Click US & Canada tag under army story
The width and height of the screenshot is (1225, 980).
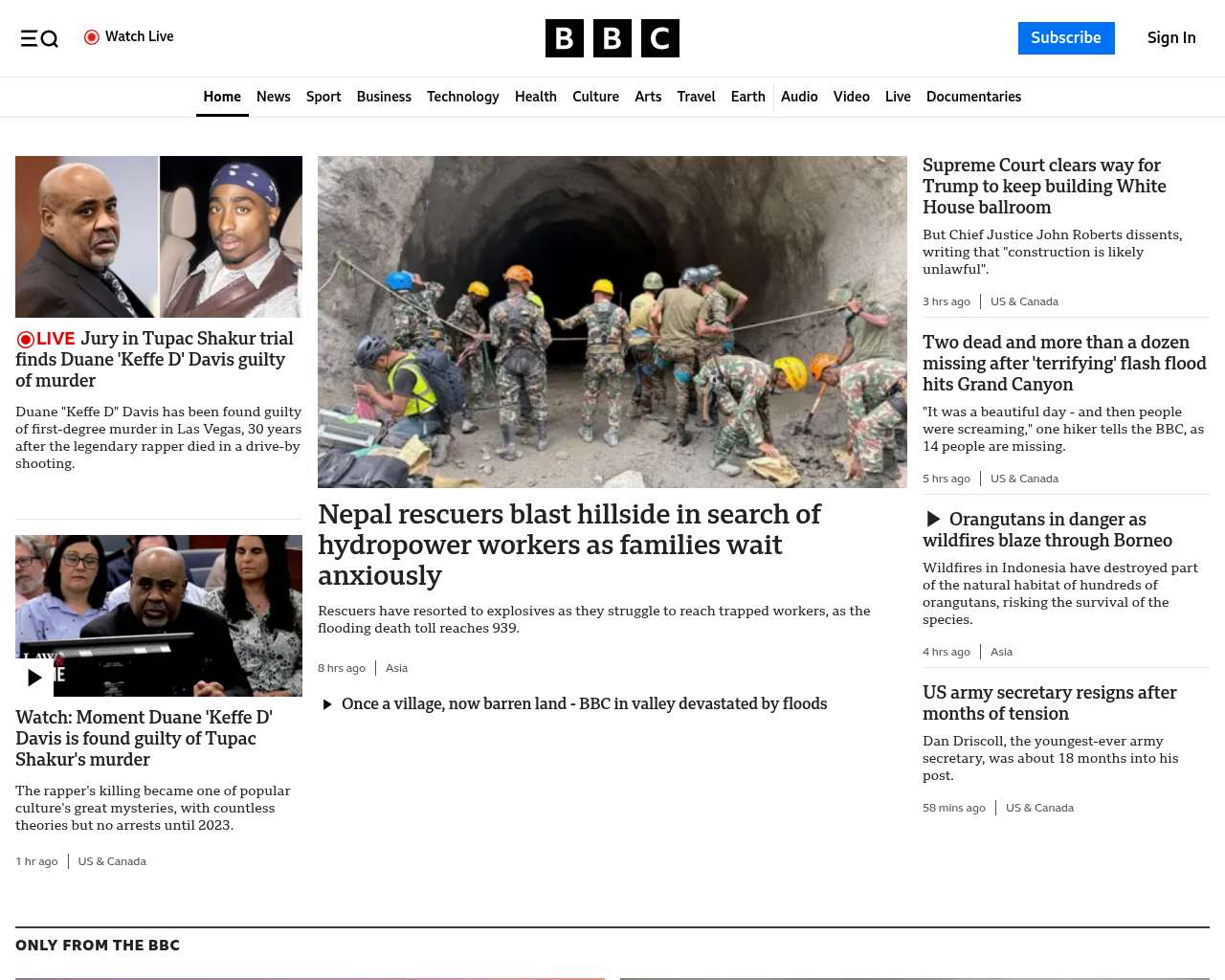pyautogui.click(x=1039, y=808)
